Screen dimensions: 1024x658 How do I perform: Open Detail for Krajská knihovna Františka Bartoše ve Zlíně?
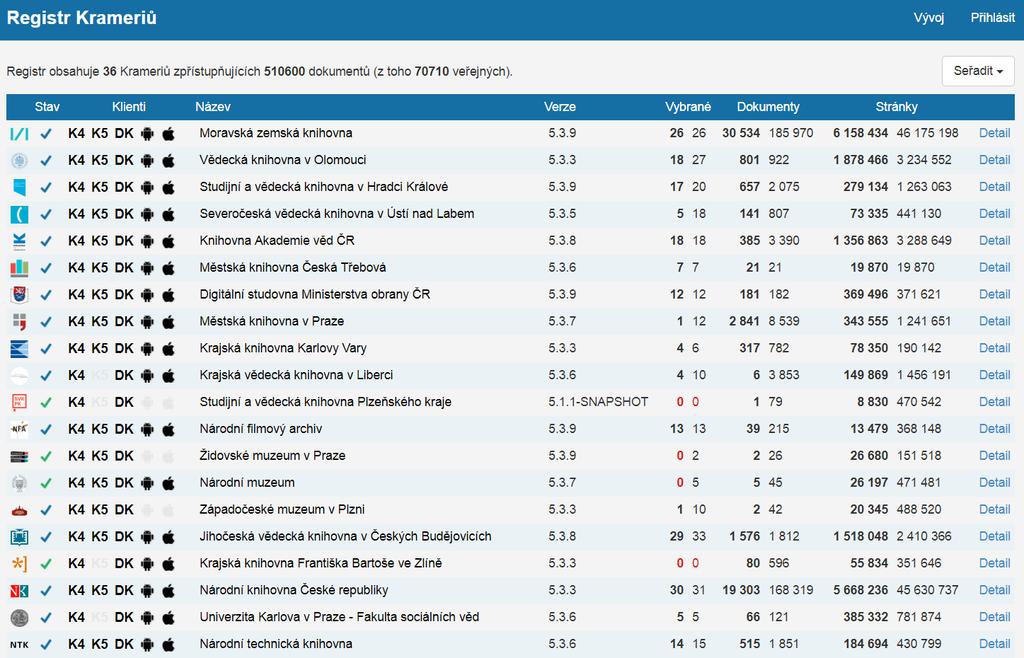pos(995,563)
